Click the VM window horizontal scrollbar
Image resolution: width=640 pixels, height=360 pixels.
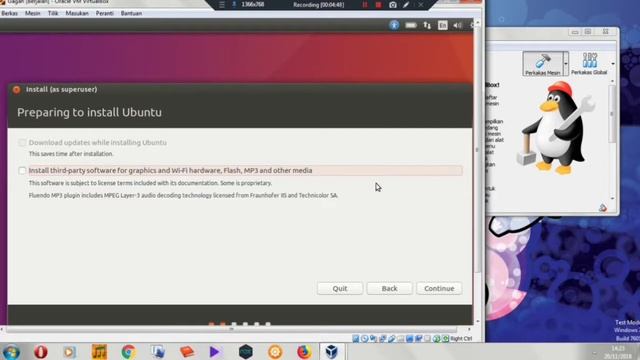tap(231, 329)
